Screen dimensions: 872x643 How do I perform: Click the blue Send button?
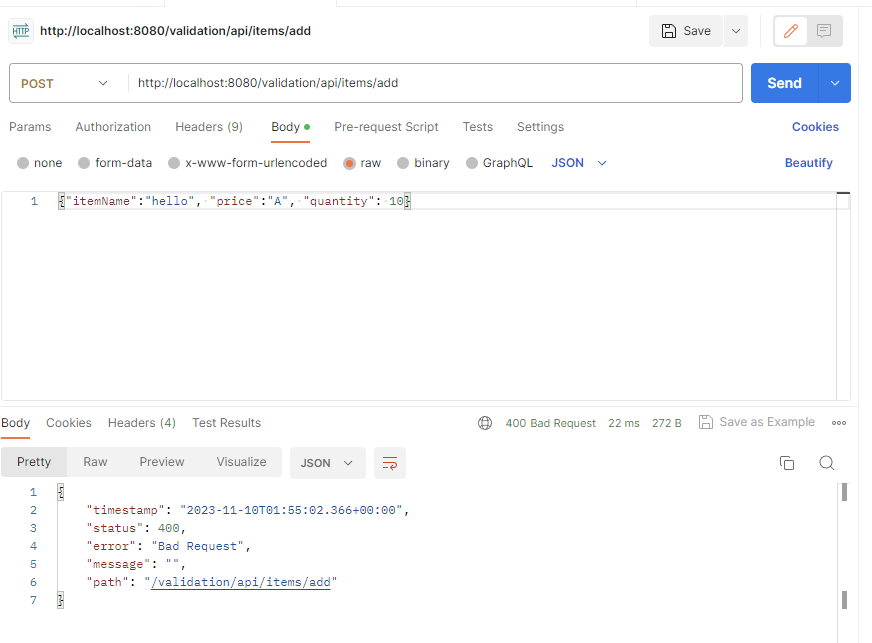point(784,83)
